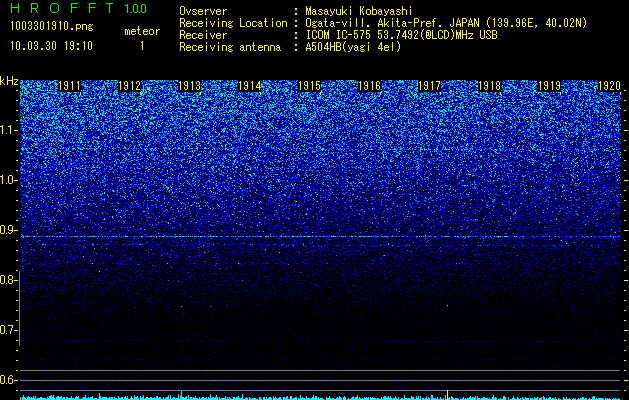Click the HROFFT 1.0.0 title text
The height and width of the screenshot is (400, 629).
[79, 8]
